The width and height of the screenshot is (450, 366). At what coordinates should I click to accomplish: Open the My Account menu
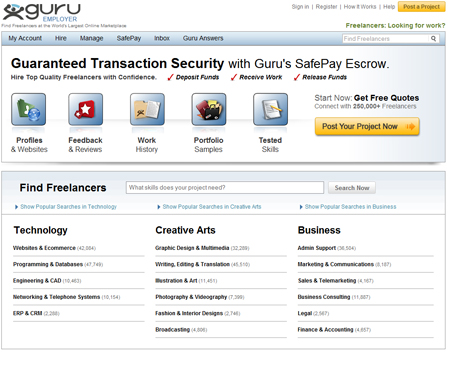click(25, 38)
